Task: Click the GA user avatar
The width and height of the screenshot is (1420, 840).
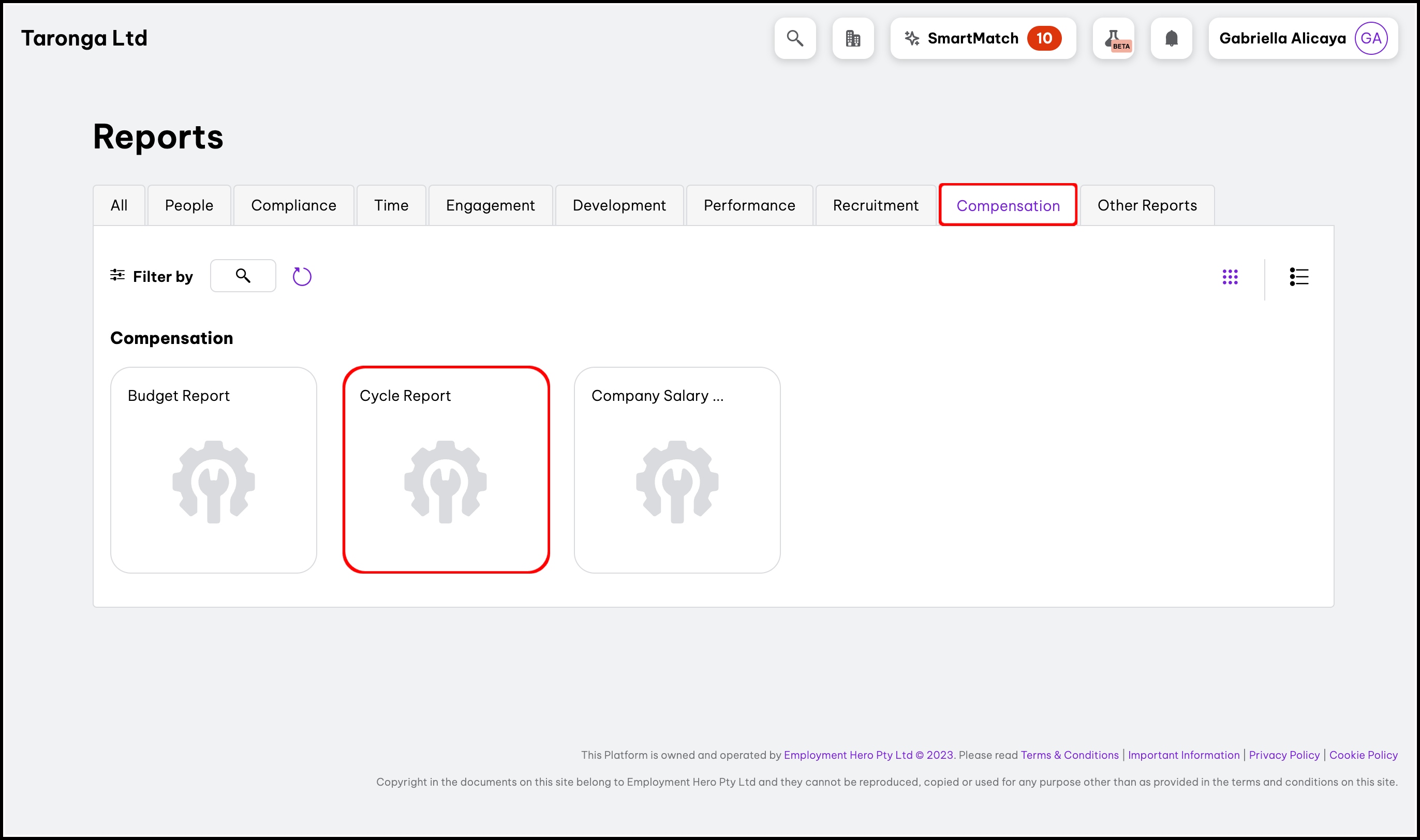Action: coord(1370,38)
